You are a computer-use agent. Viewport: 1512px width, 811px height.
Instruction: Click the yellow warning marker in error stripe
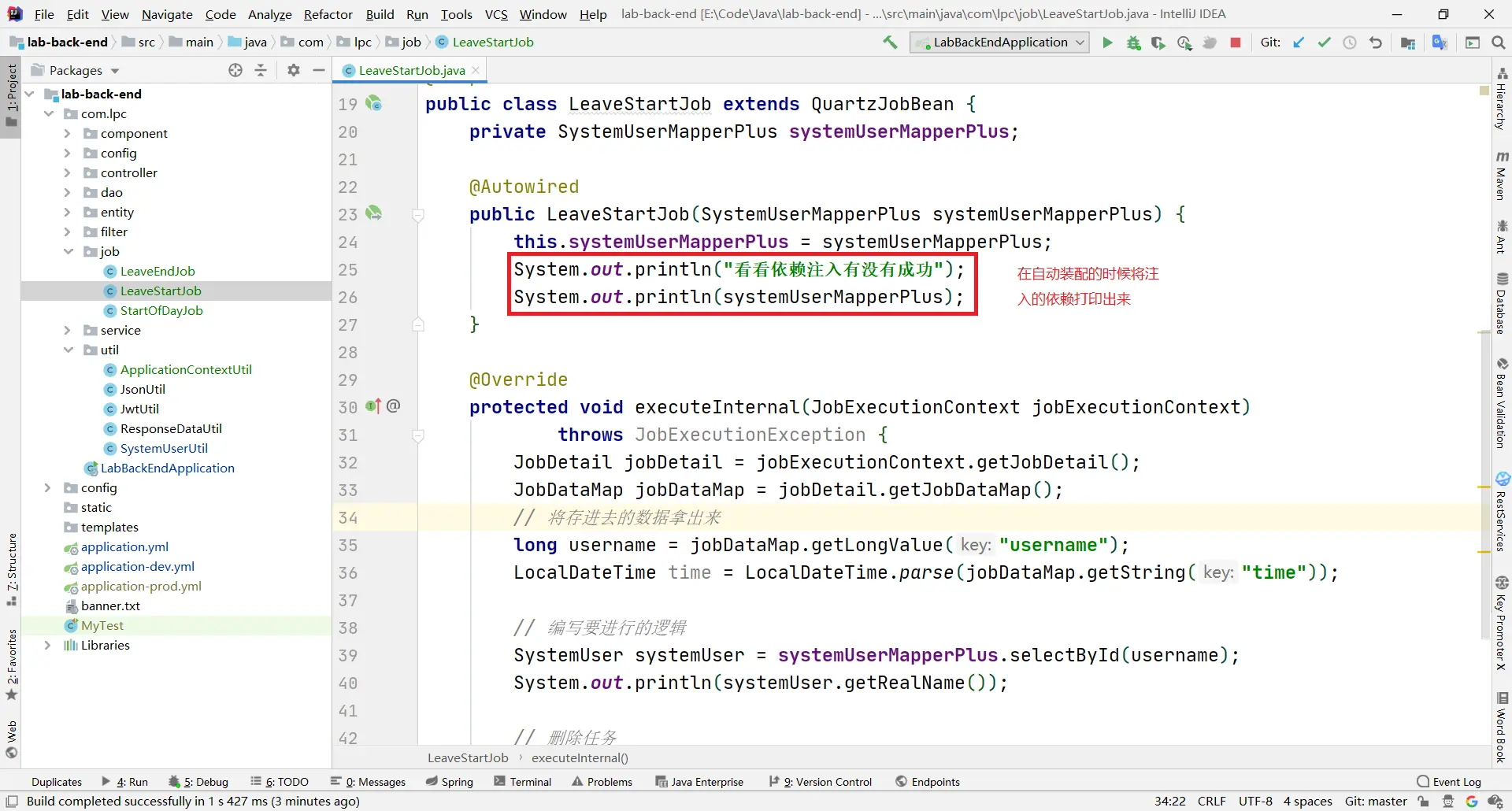[x=1484, y=92]
